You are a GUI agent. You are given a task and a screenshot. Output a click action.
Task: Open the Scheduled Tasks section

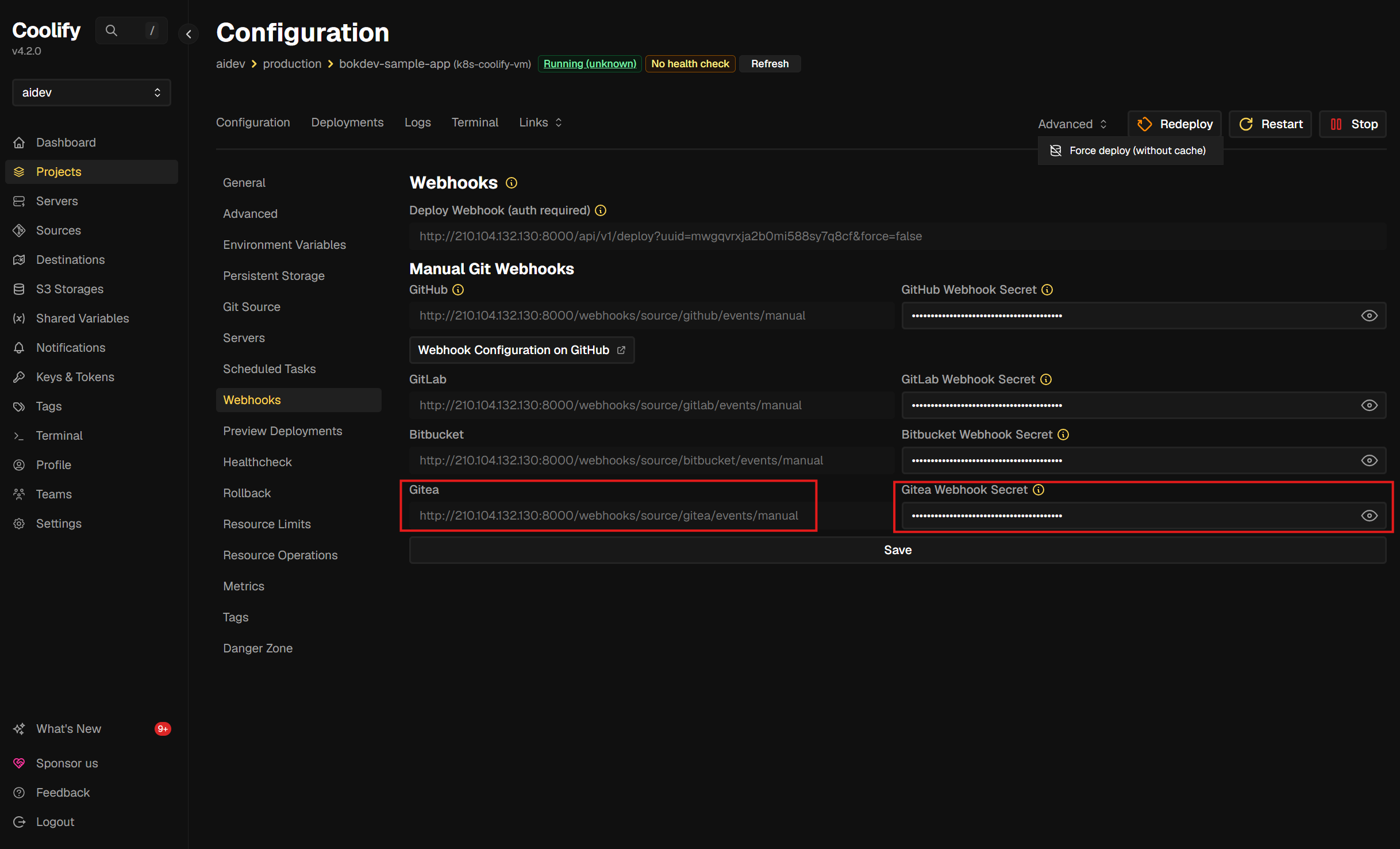(269, 369)
